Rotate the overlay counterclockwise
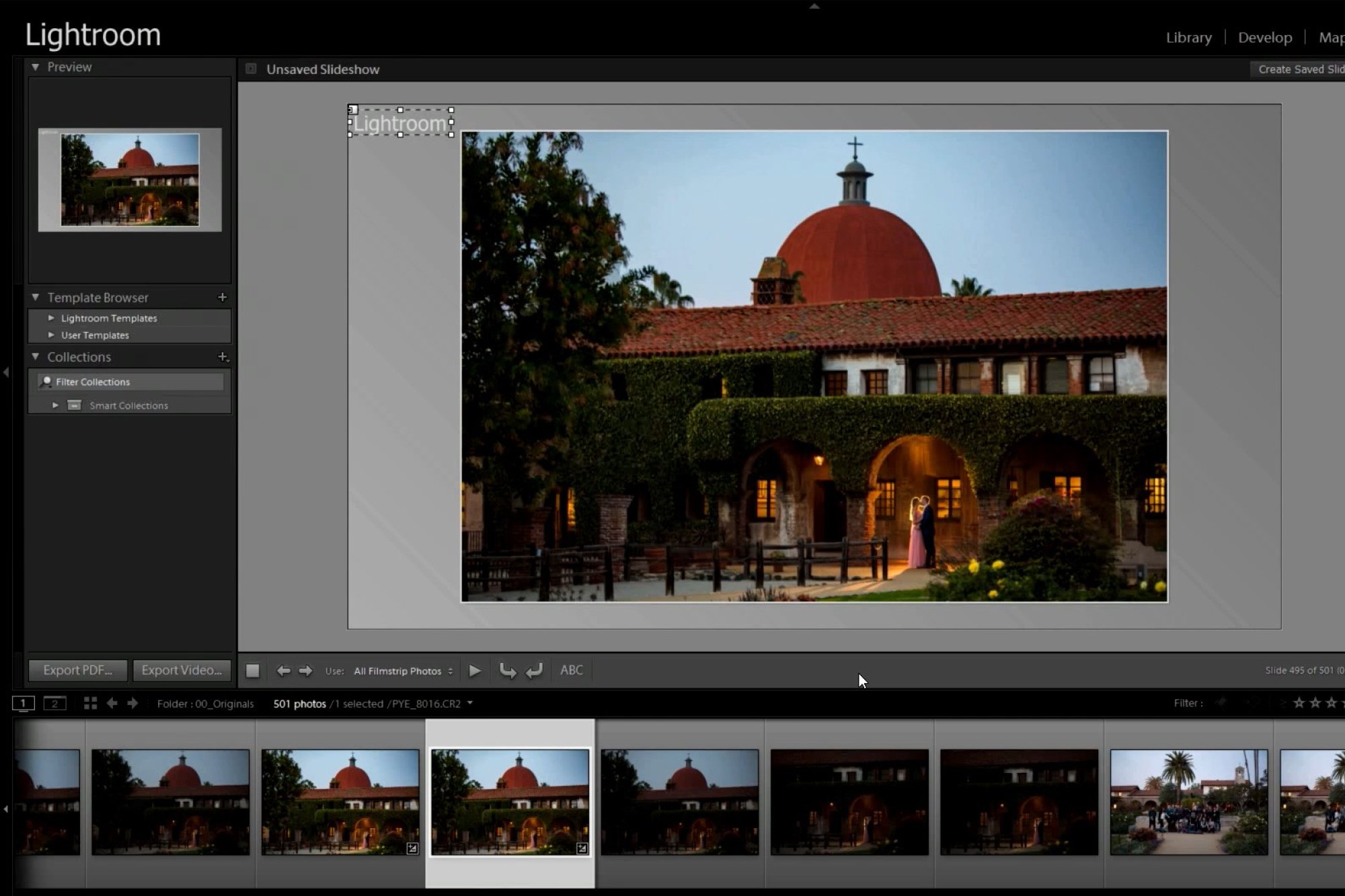Screen dimensions: 1345x896 coord(508,670)
